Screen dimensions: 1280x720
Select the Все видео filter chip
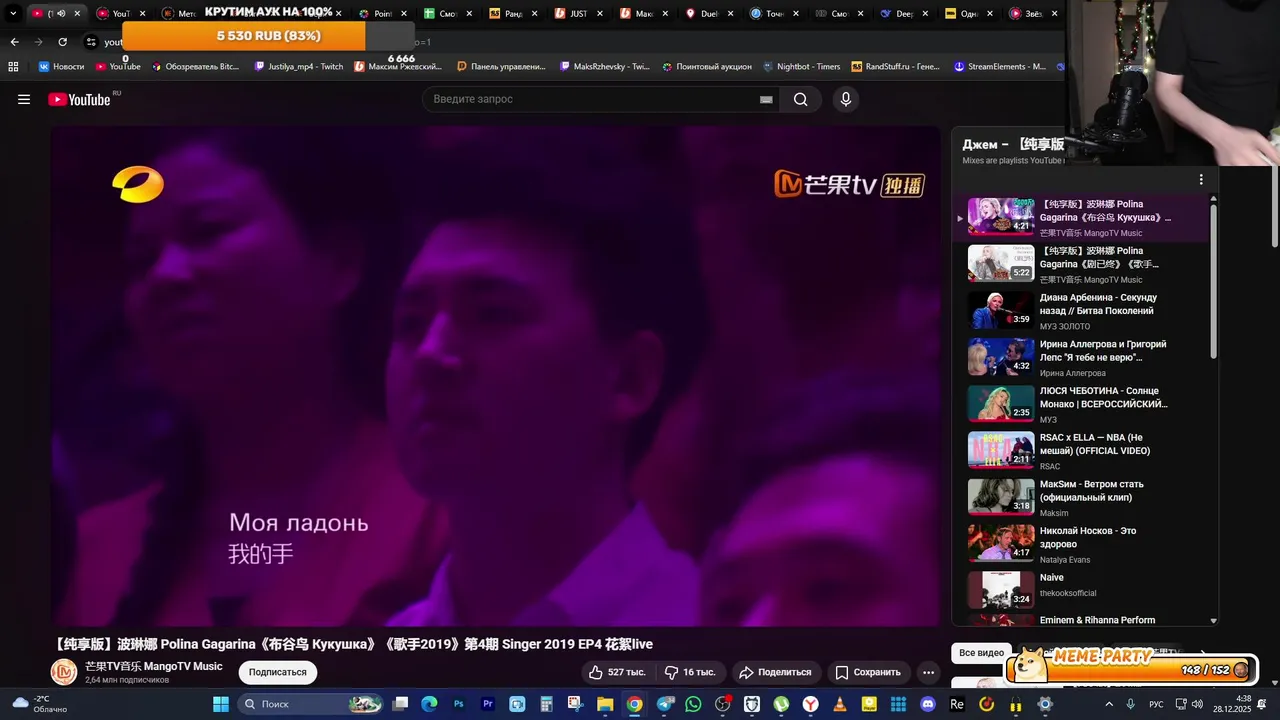[981, 652]
